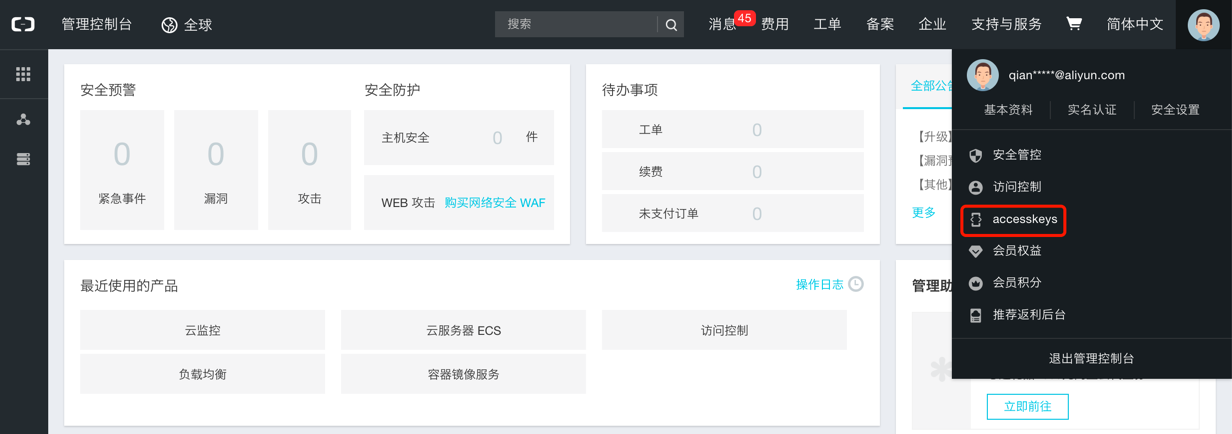Screen dimensions: 1232x434
Task: Open the shopping cart icon
Action: (x=1074, y=24)
